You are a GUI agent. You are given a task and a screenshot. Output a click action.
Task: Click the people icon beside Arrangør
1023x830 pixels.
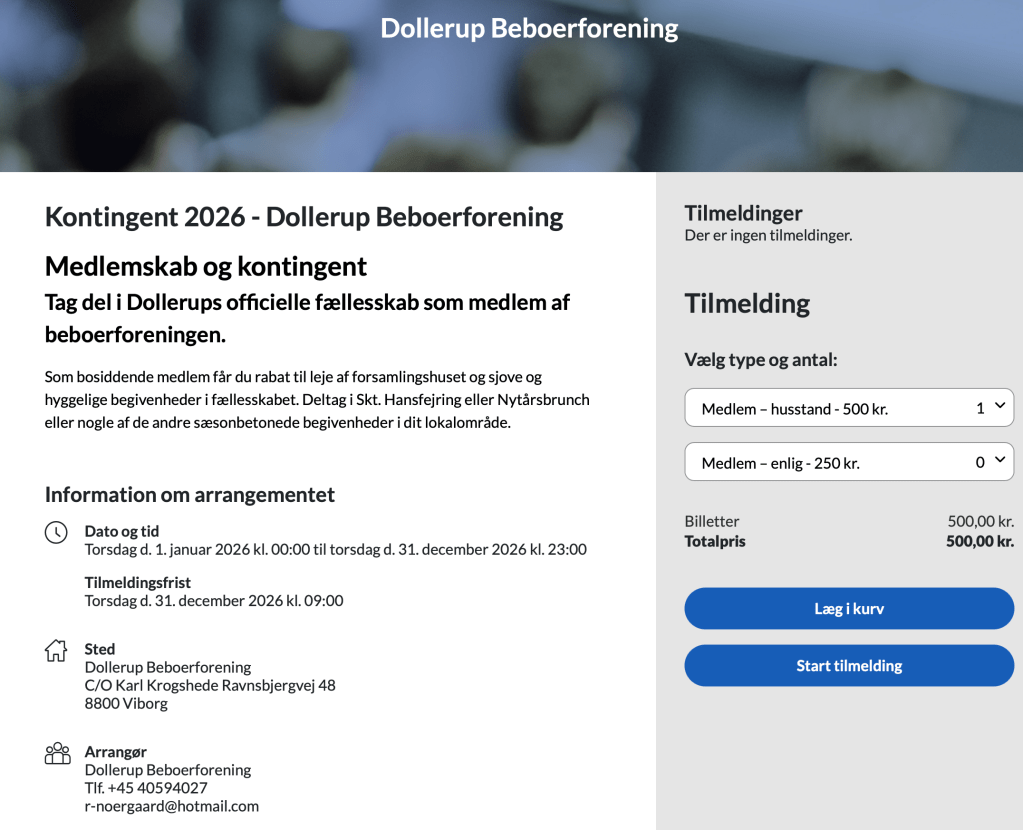click(57, 753)
